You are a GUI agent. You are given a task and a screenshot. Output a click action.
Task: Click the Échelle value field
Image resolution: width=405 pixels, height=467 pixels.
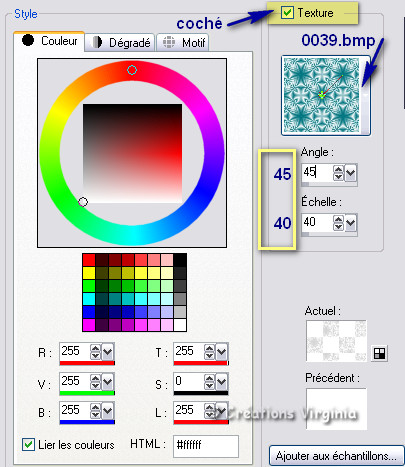click(317, 222)
